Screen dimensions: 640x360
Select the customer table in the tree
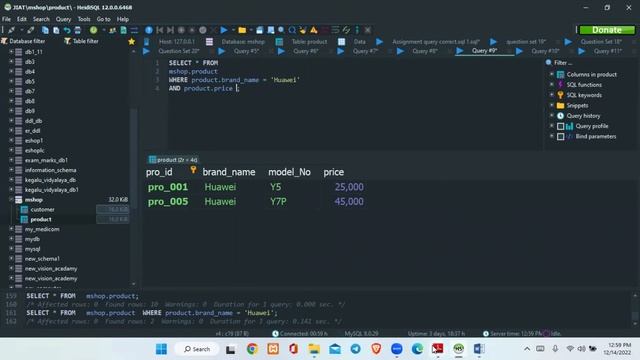[42, 209]
